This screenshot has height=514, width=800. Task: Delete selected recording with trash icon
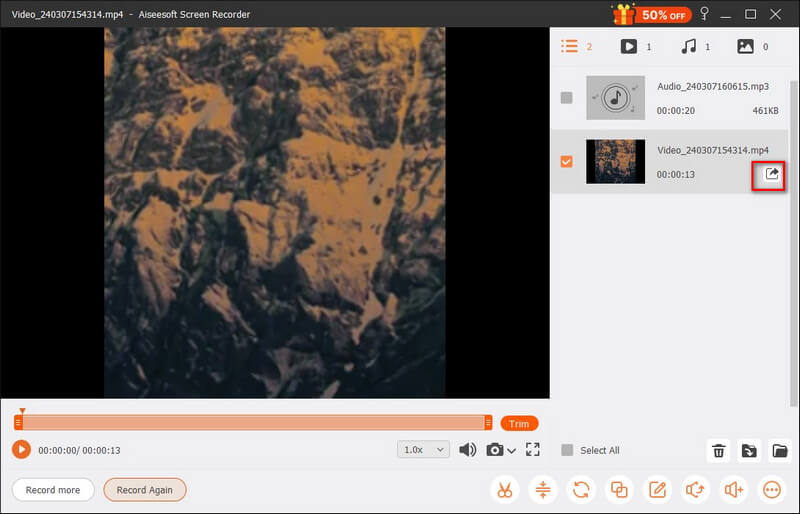(718, 451)
